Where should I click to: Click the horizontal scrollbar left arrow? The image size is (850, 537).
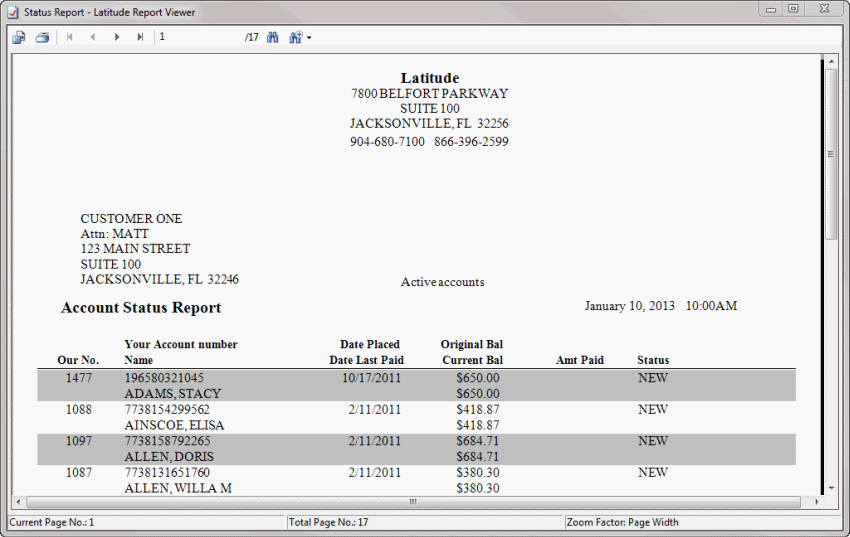point(18,502)
